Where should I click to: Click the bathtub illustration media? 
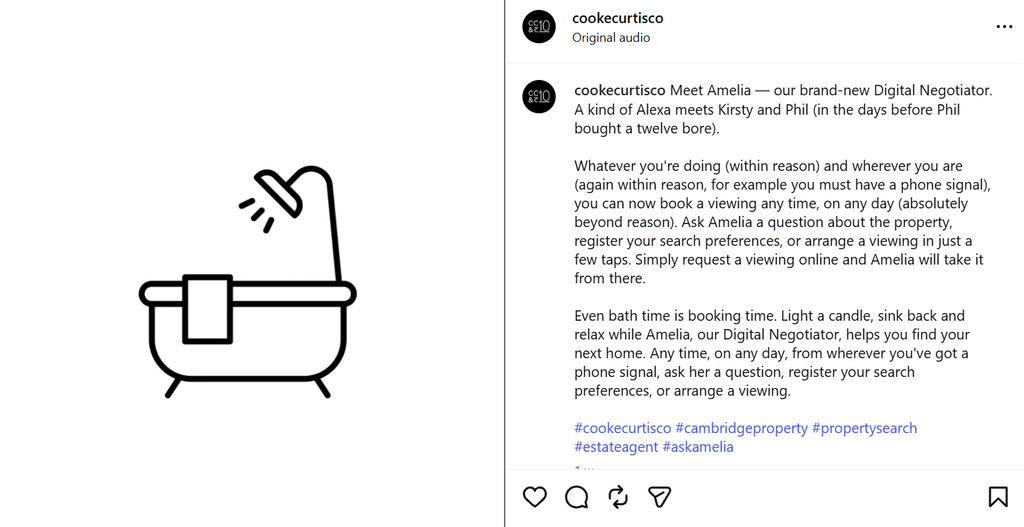(x=248, y=281)
